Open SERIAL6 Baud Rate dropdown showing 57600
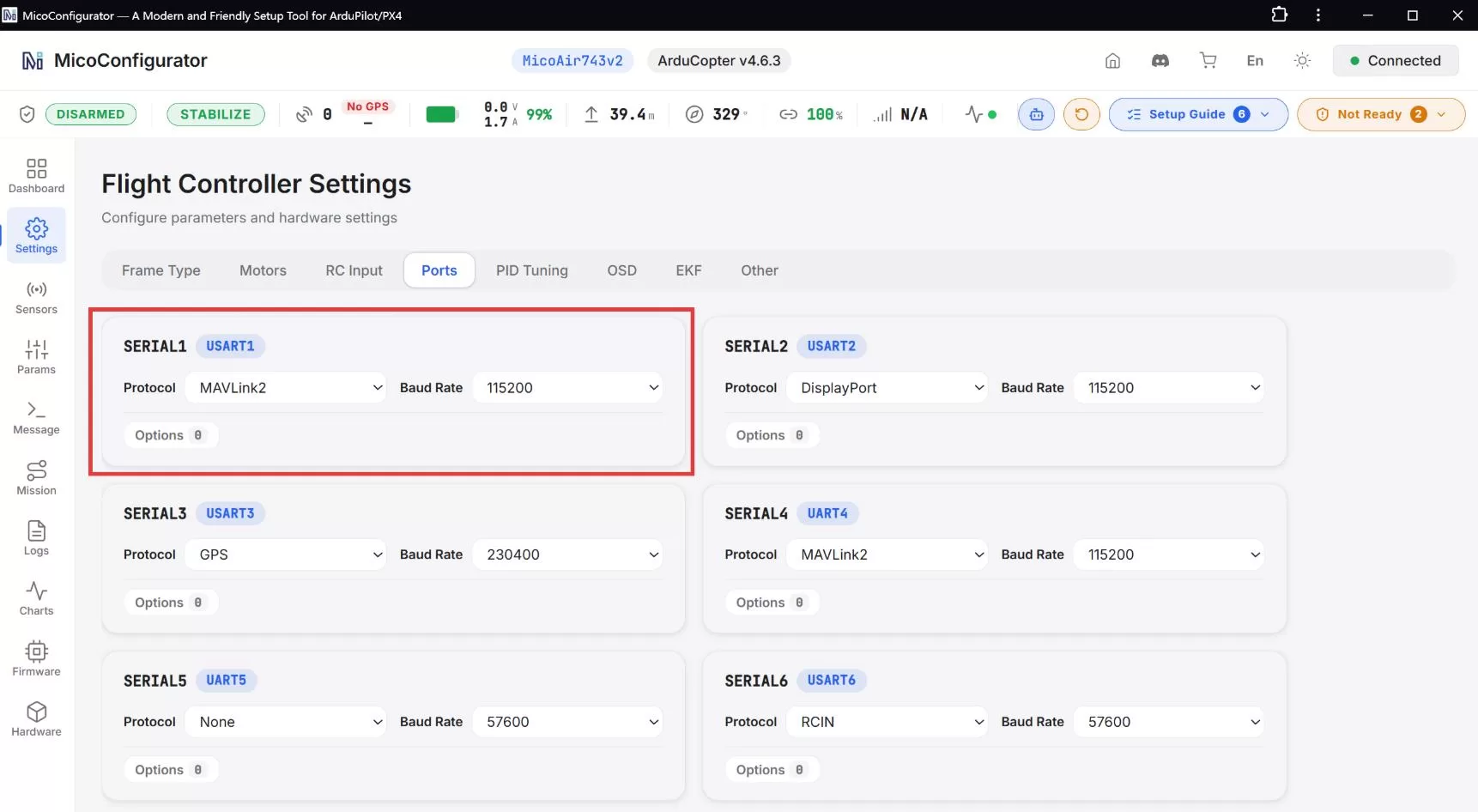The height and width of the screenshot is (812, 1478). (1170, 722)
